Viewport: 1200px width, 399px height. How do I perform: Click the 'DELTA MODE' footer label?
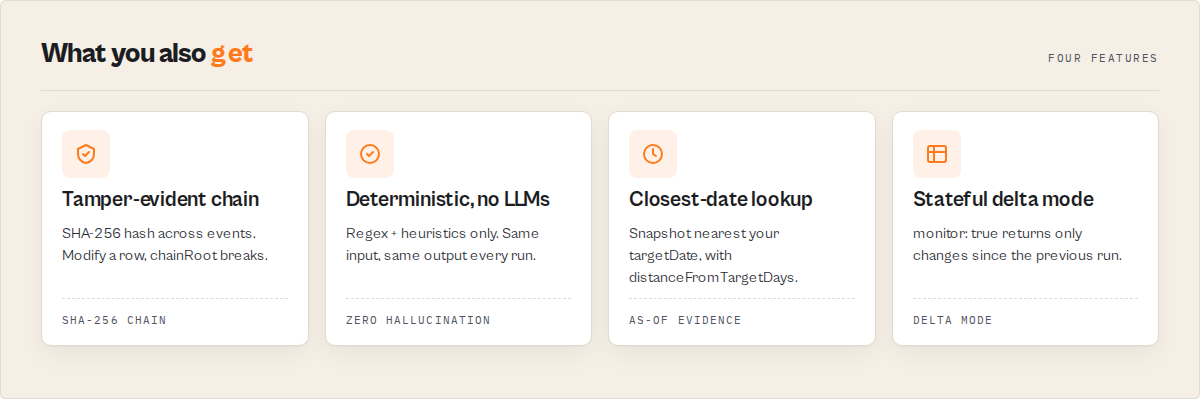[x=953, y=320]
